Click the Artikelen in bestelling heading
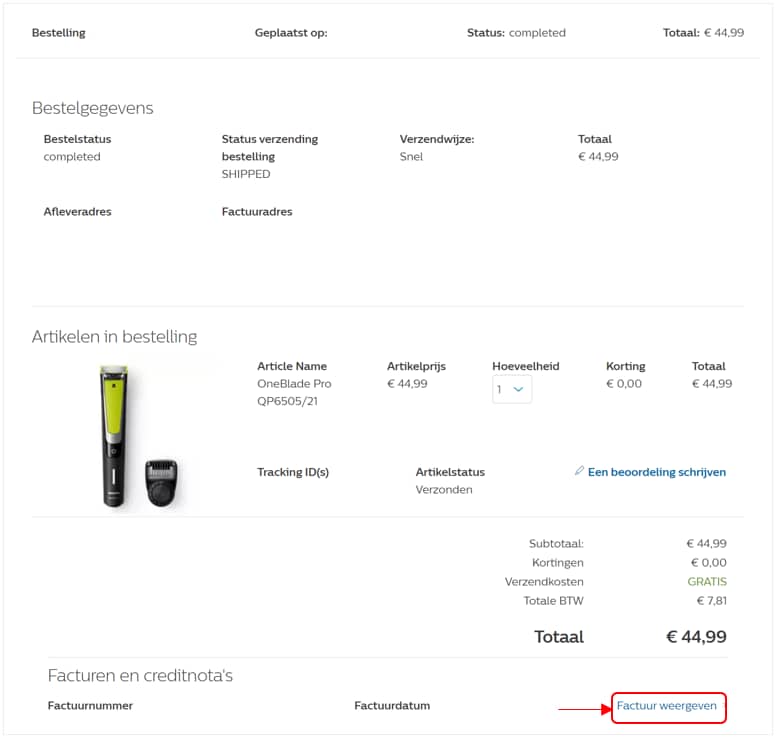776x738 pixels. [114, 337]
